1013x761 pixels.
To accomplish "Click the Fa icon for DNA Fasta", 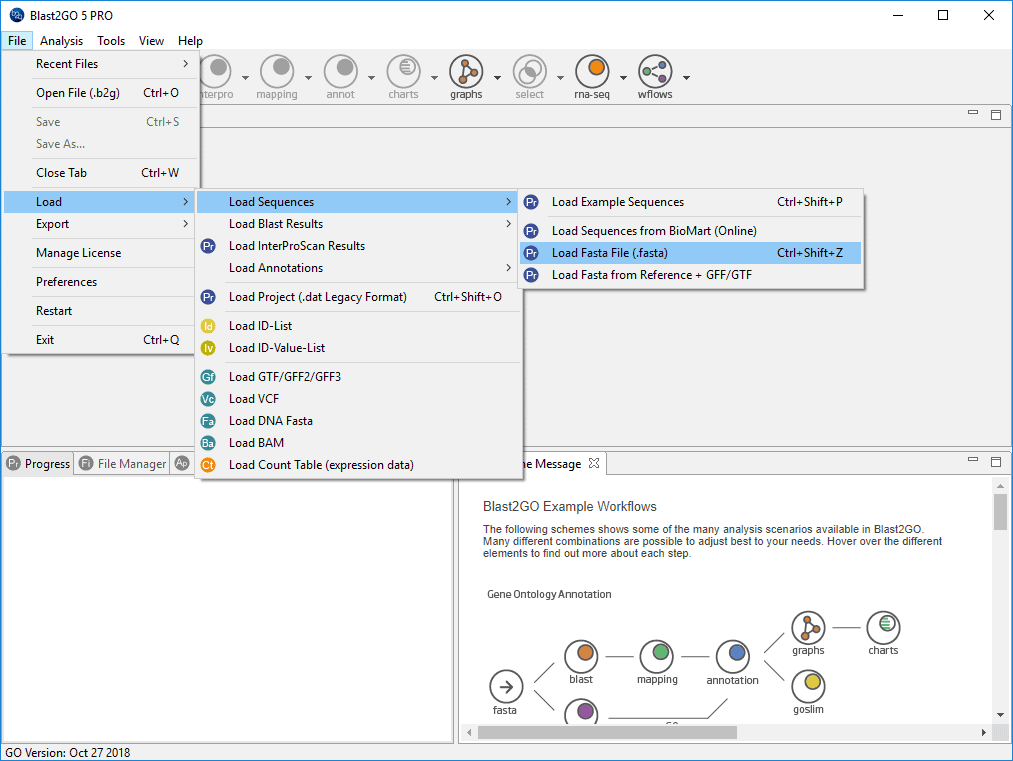I will (x=208, y=421).
